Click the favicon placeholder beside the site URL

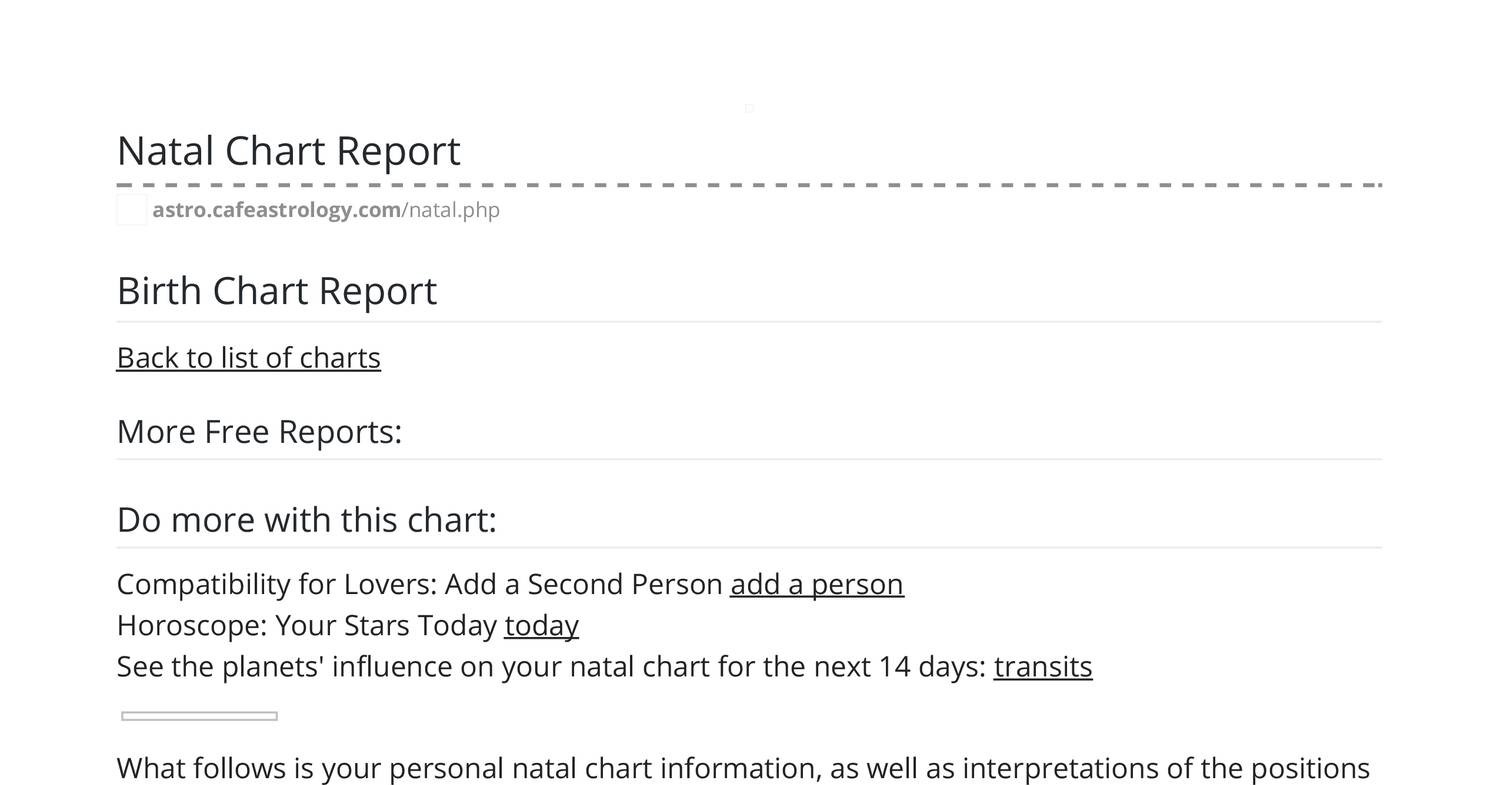(131, 210)
